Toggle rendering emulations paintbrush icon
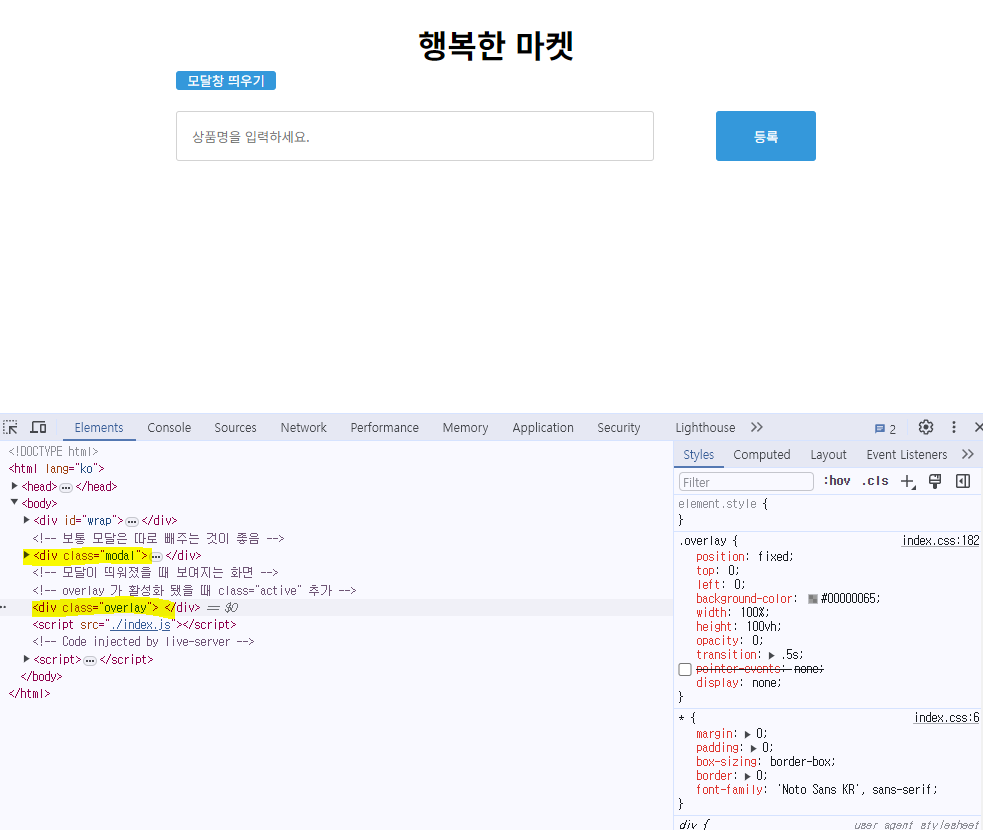The width and height of the screenshot is (983, 830). 935,481
